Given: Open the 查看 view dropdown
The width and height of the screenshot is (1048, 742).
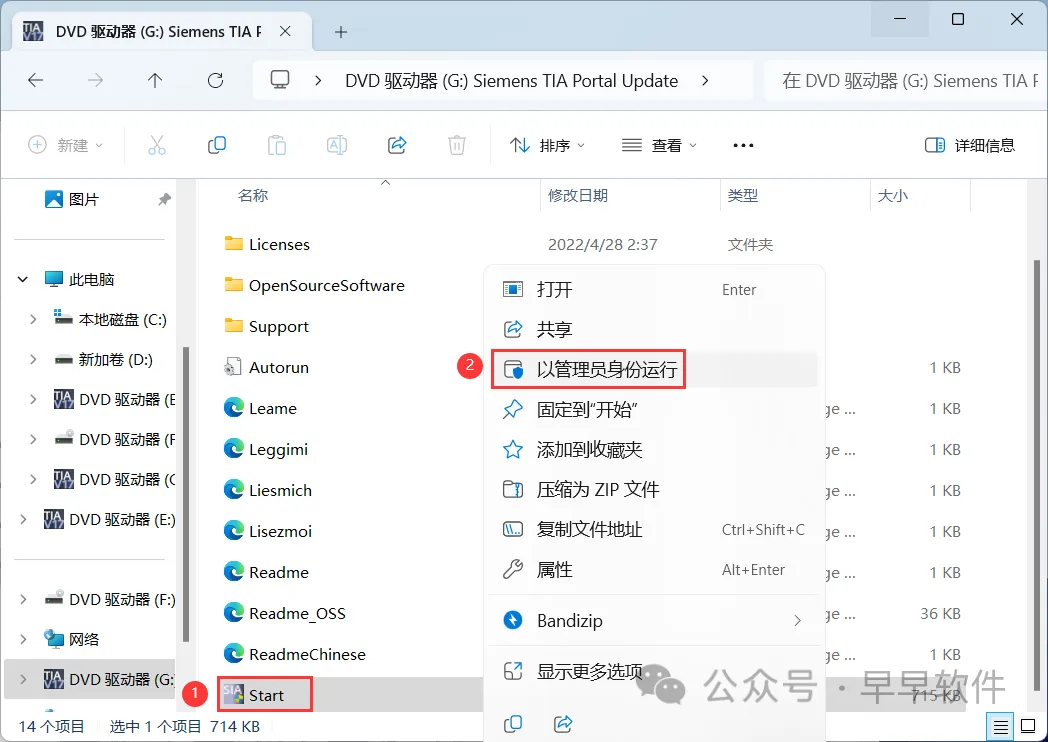Looking at the screenshot, I should click(659, 145).
